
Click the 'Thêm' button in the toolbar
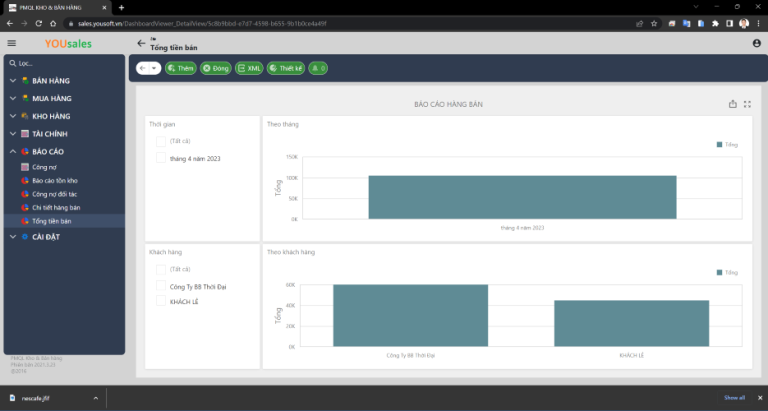click(181, 68)
